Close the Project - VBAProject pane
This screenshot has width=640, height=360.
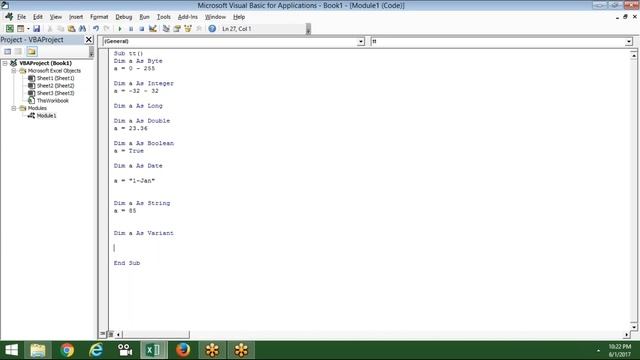click(89, 40)
